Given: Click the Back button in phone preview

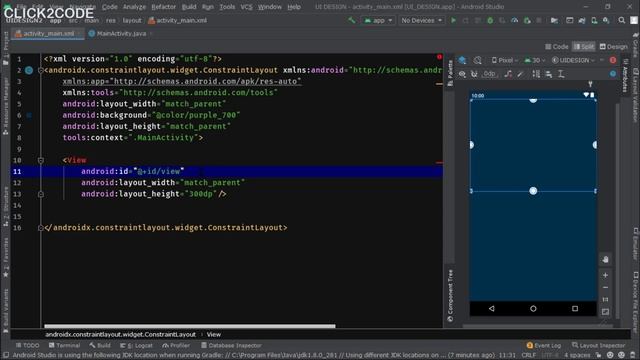Looking at the screenshot, I should tap(491, 309).
